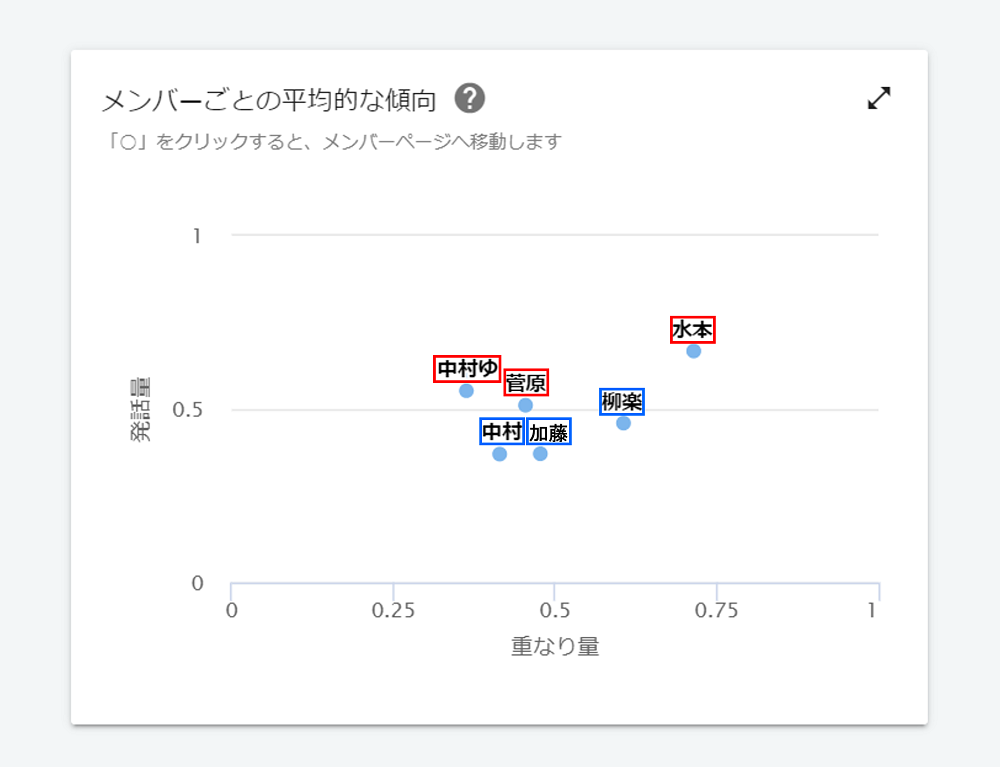
Task: Click the chart title メンバーごとの平均的な傾向
Action: point(270,101)
